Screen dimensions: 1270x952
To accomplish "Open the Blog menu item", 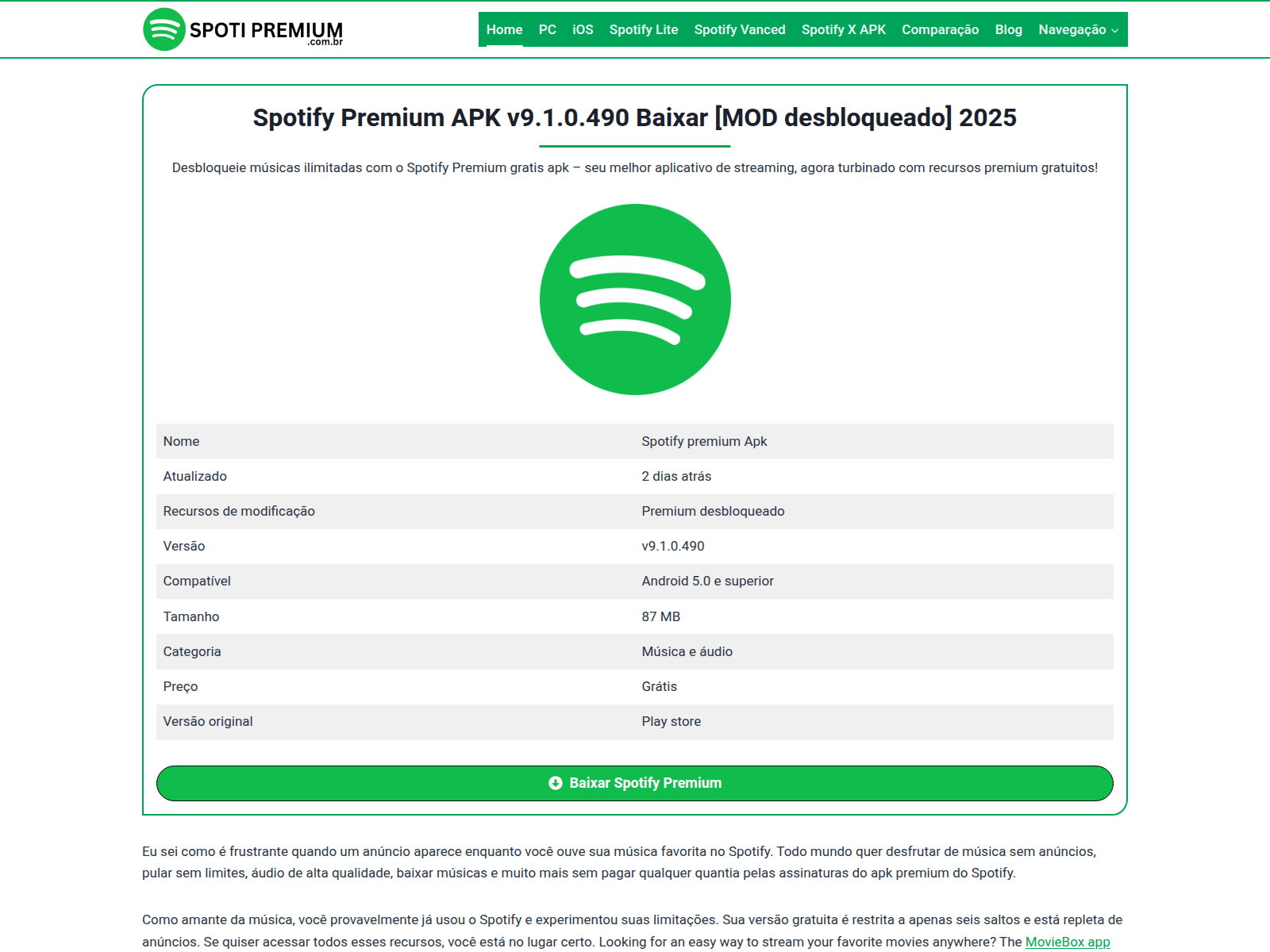I will click(x=1009, y=29).
